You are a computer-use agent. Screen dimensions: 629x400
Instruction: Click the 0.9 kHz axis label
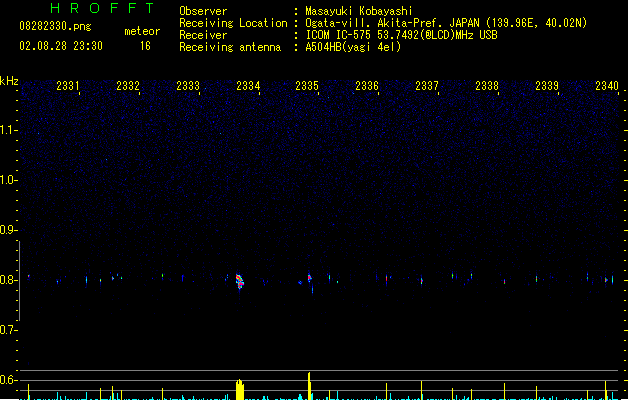click(8, 230)
